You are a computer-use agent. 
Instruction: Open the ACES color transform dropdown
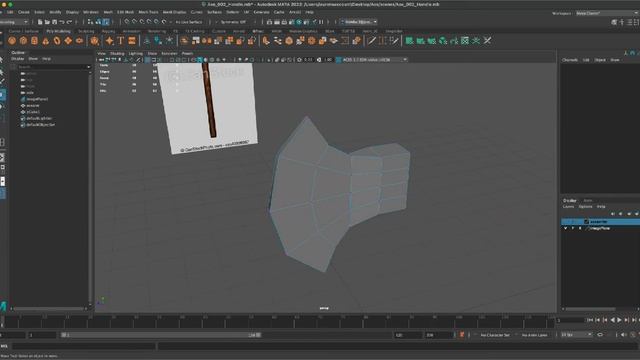pyautogui.click(x=371, y=60)
